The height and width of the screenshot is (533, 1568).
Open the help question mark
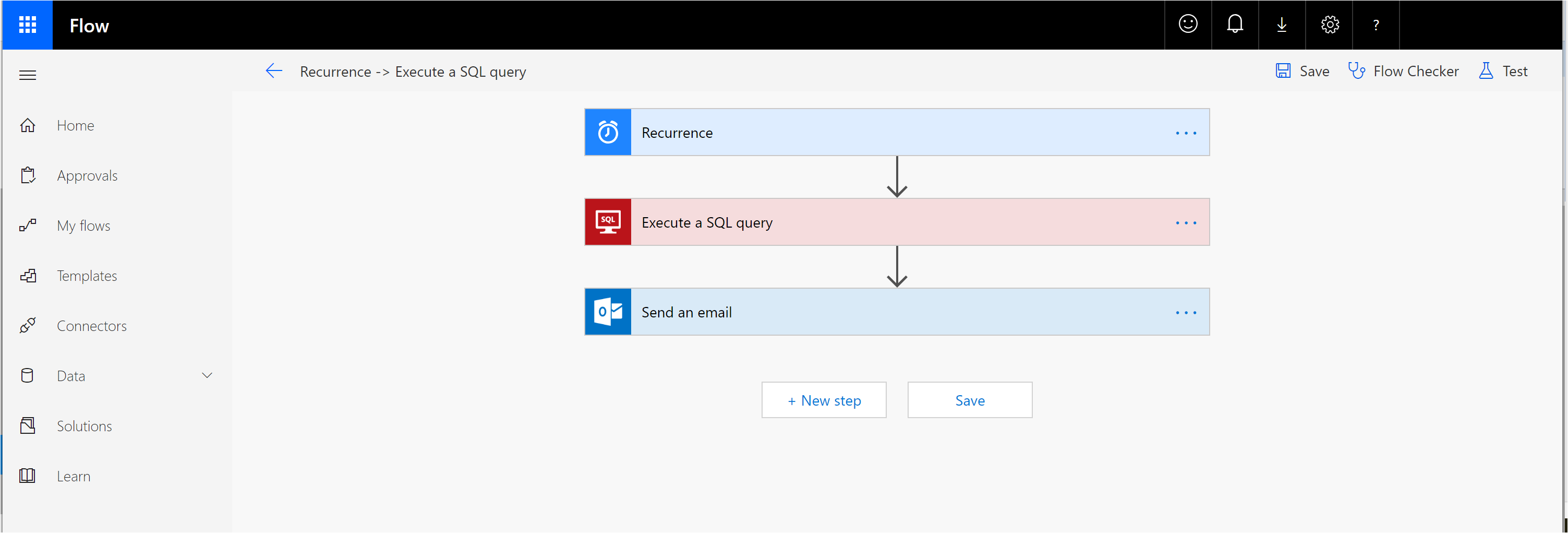pos(1376,25)
